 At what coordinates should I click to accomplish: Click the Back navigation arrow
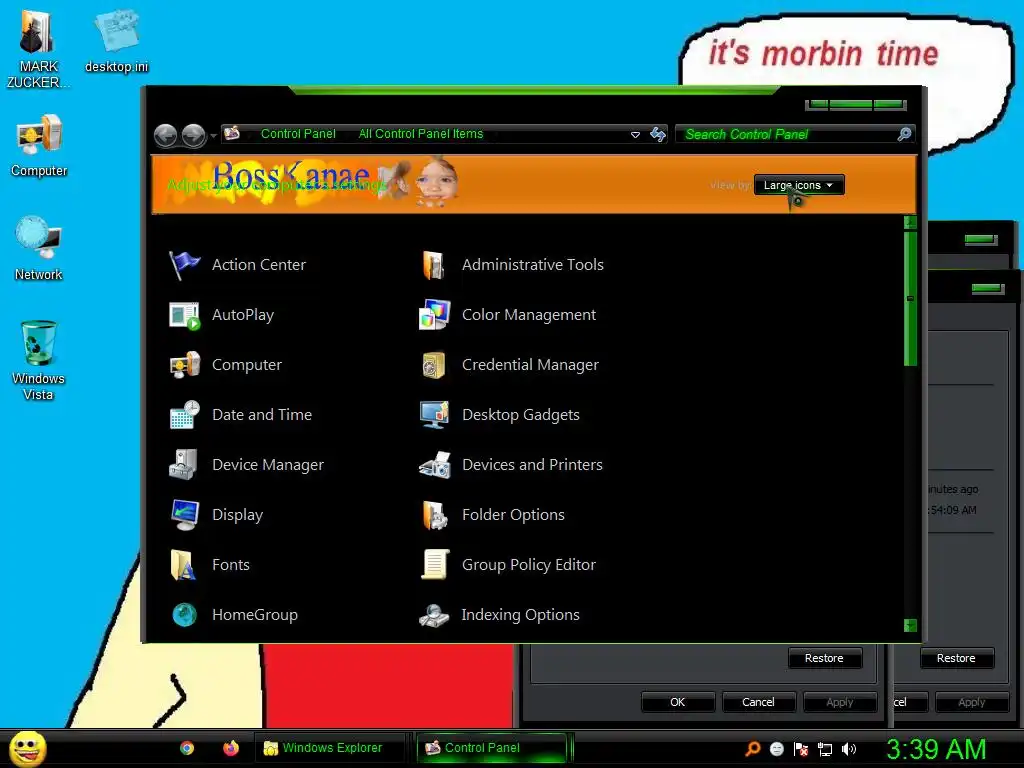click(166, 136)
